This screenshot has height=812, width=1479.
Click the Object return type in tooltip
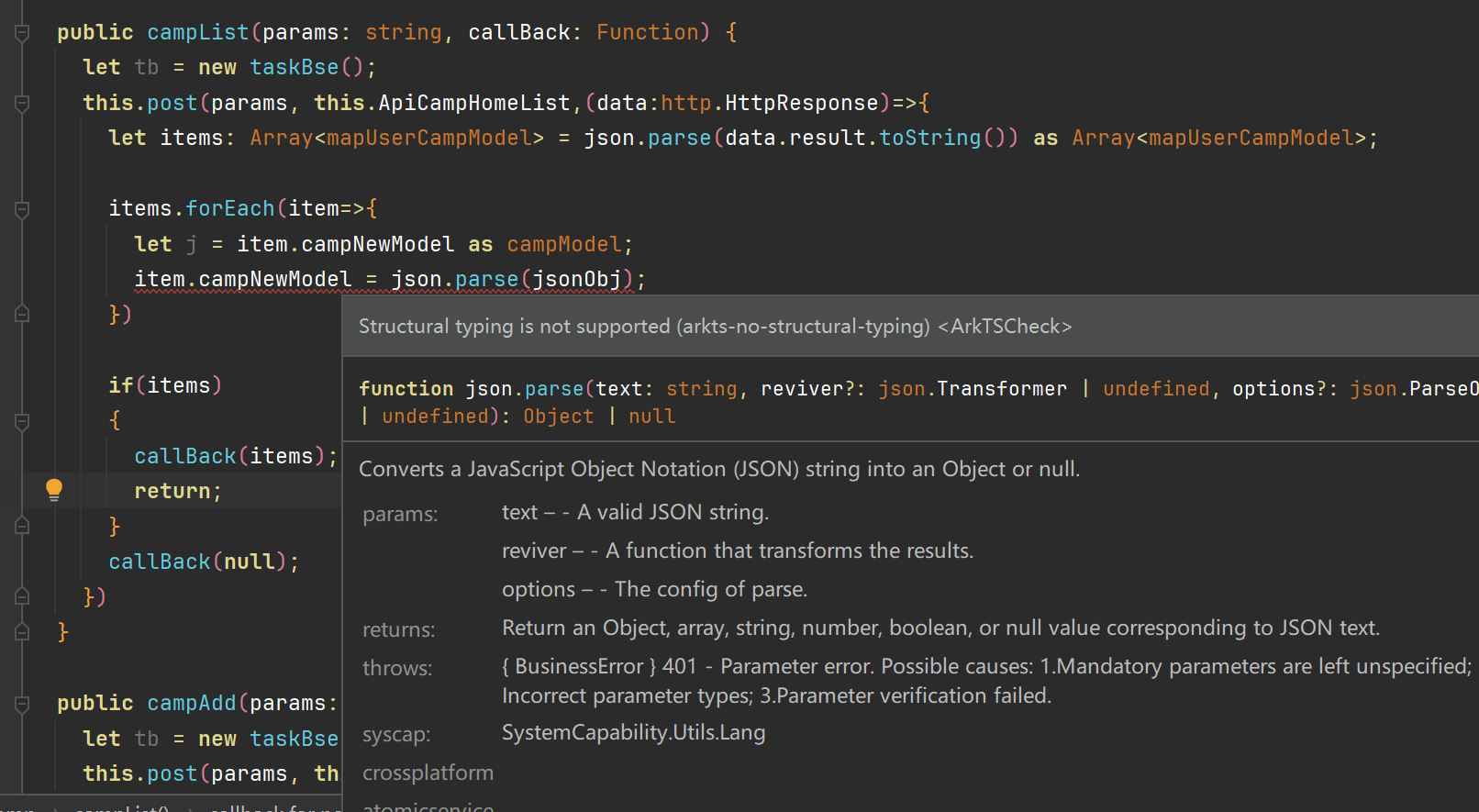tap(558, 417)
